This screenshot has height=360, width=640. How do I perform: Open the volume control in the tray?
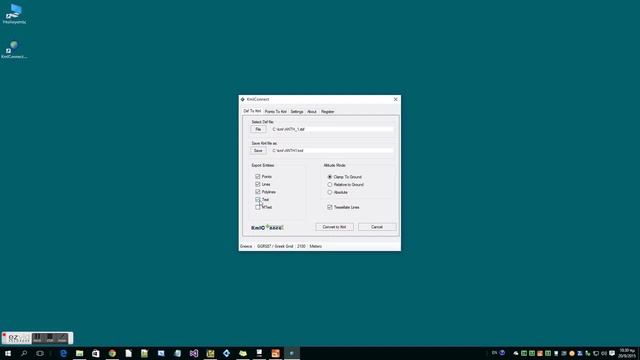pos(604,353)
